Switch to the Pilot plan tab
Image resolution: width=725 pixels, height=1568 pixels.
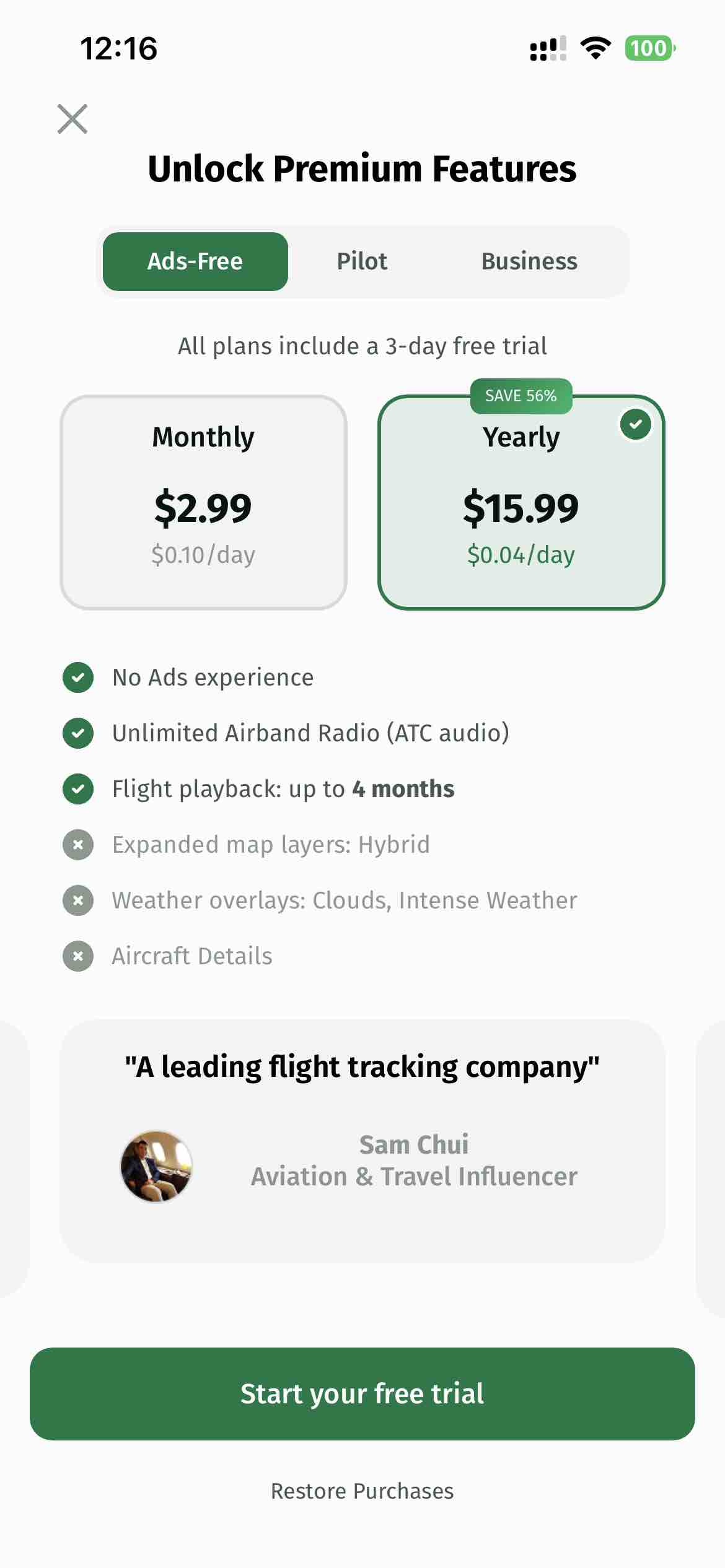point(362,261)
